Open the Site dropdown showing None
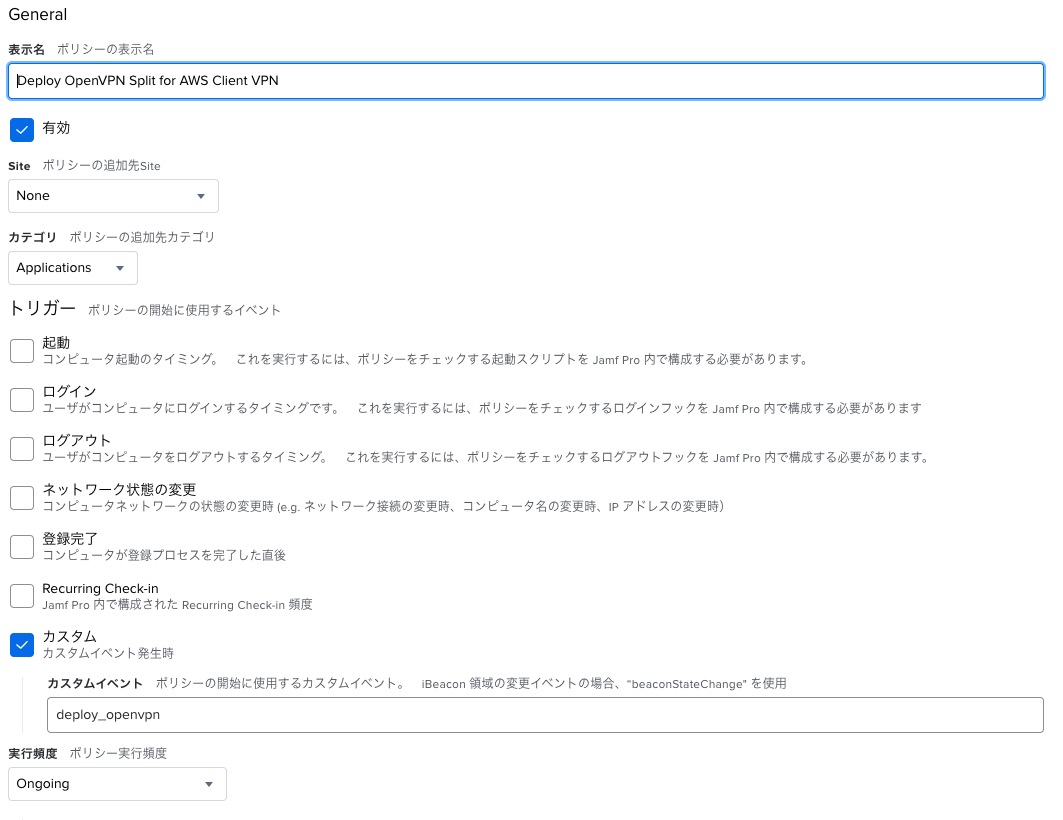The image size is (1063, 820). (113, 196)
